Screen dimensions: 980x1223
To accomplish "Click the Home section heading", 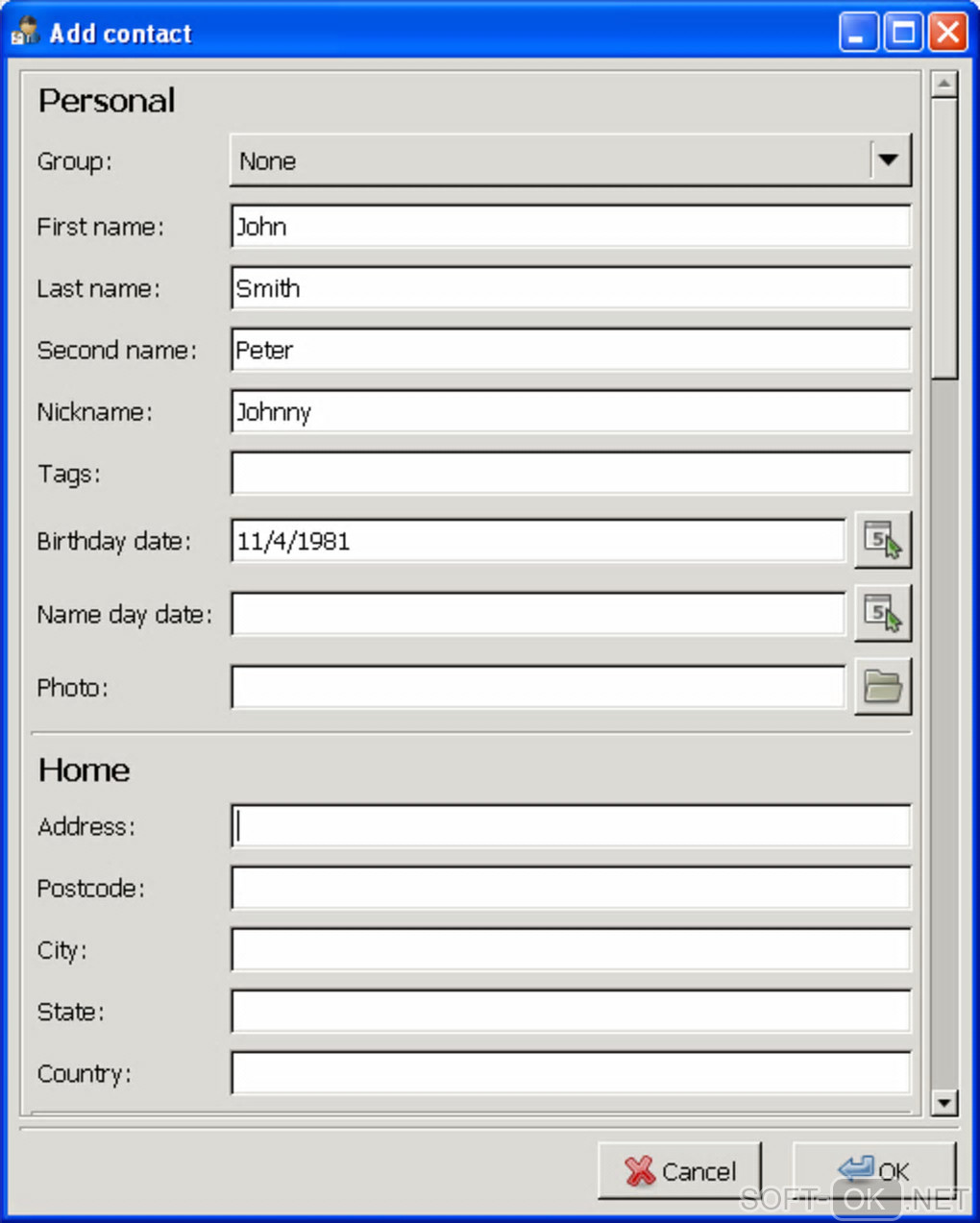I will coord(84,770).
